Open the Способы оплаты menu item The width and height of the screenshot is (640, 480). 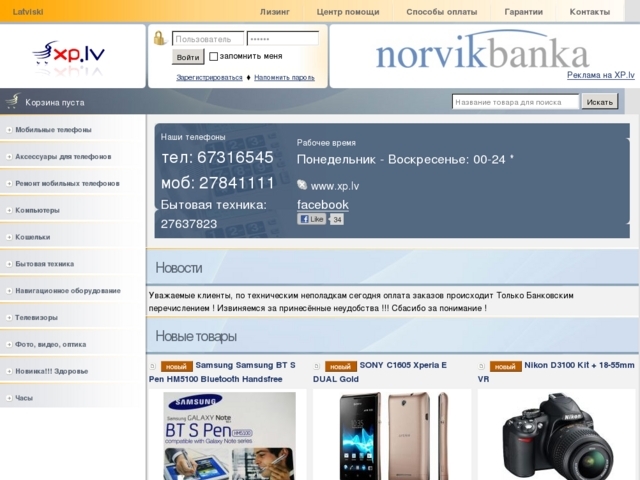(442, 12)
